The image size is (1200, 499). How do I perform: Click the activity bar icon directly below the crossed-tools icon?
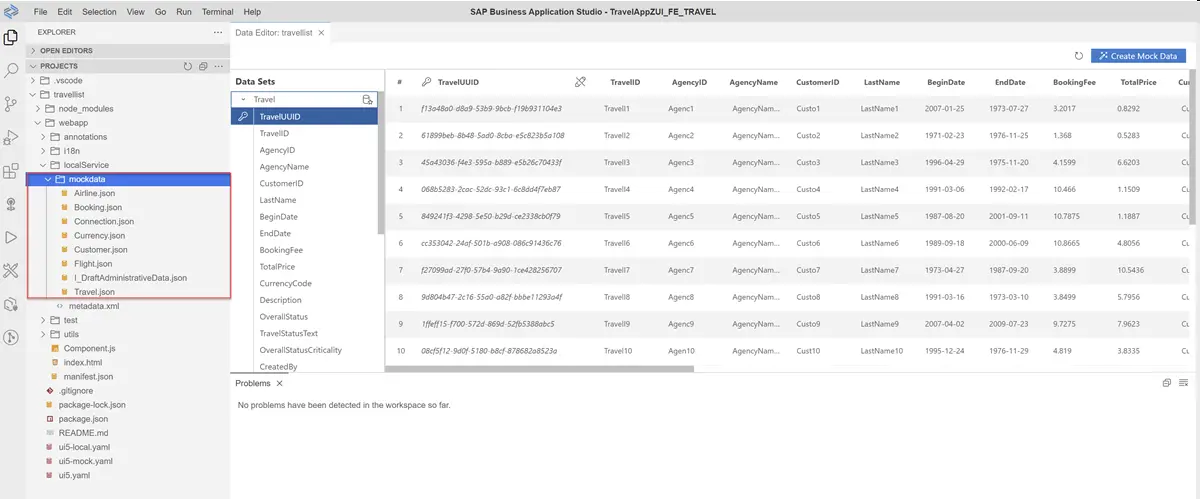[12, 304]
